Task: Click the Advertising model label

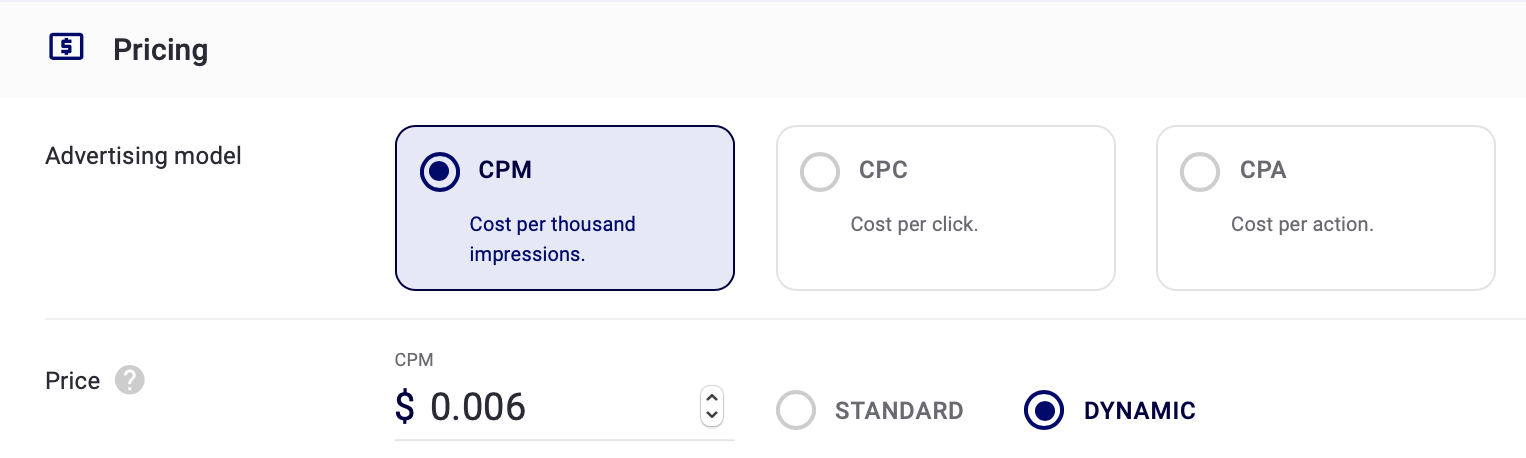Action: click(x=144, y=156)
